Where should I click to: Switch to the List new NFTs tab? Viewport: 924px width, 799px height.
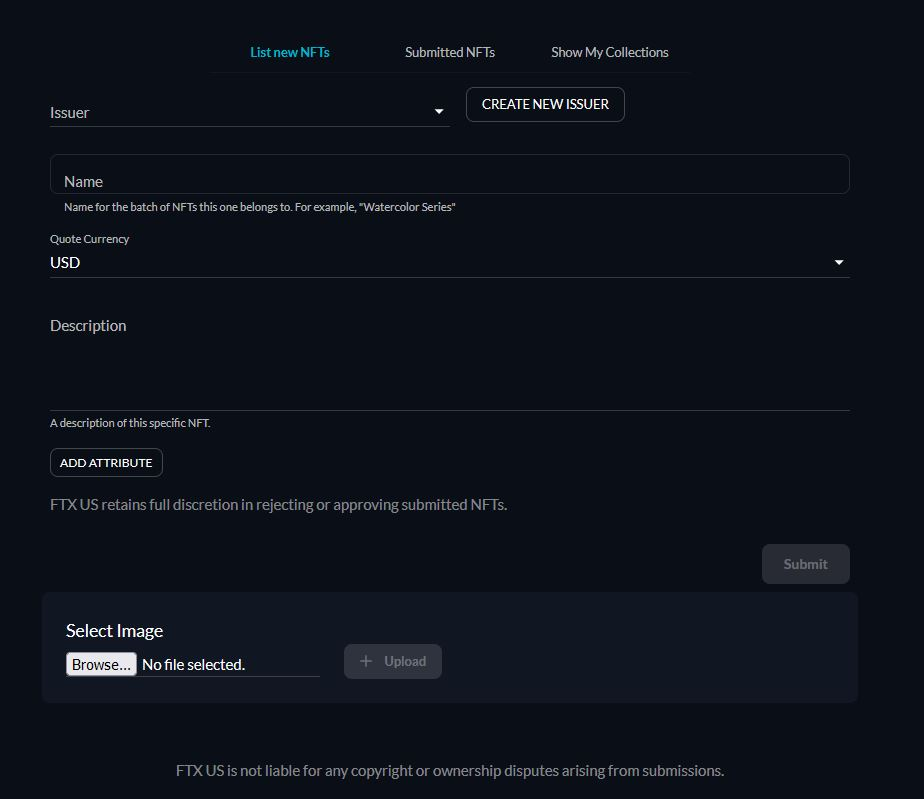coord(289,52)
